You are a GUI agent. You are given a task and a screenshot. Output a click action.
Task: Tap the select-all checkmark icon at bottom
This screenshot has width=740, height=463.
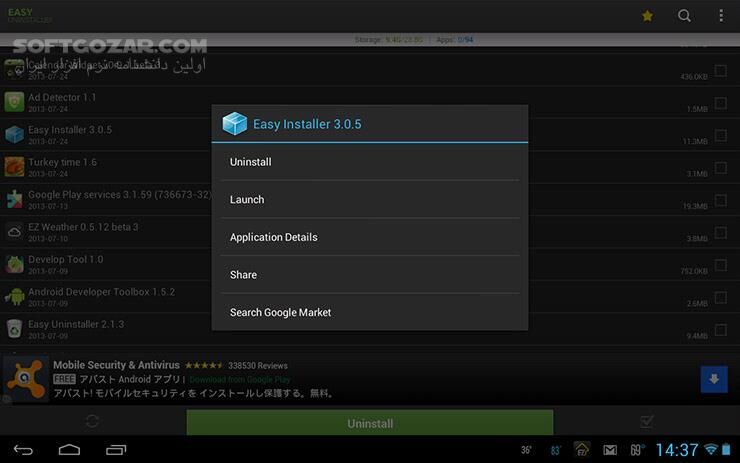pyautogui.click(x=647, y=421)
